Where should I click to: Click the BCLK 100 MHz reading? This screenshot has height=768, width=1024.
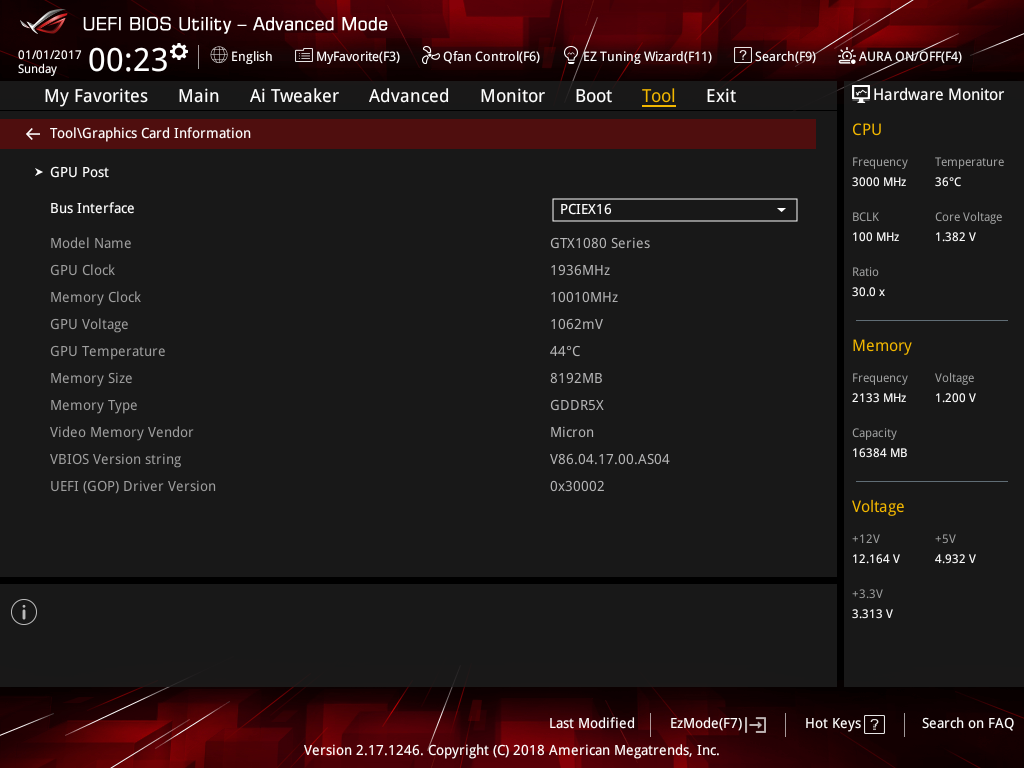tap(876, 237)
